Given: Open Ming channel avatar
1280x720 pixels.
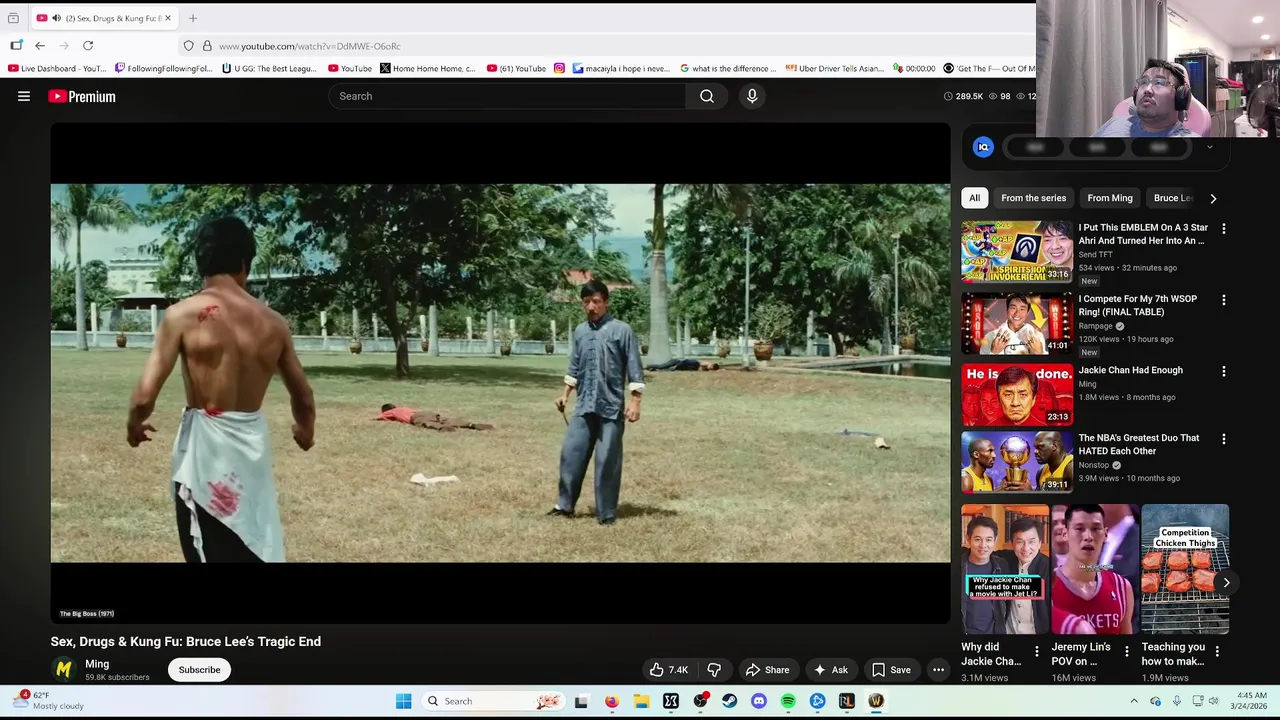Looking at the screenshot, I should [x=64, y=669].
